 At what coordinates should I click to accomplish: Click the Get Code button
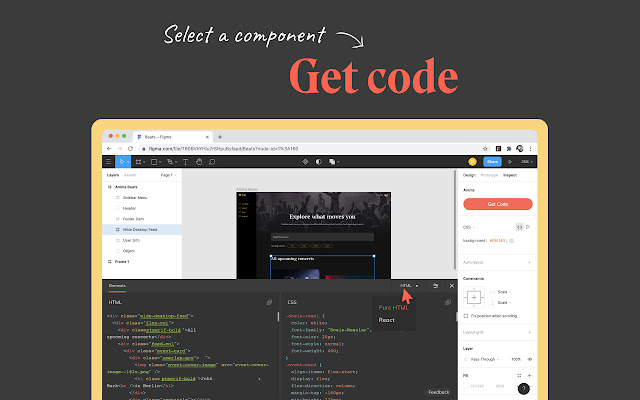(x=498, y=204)
